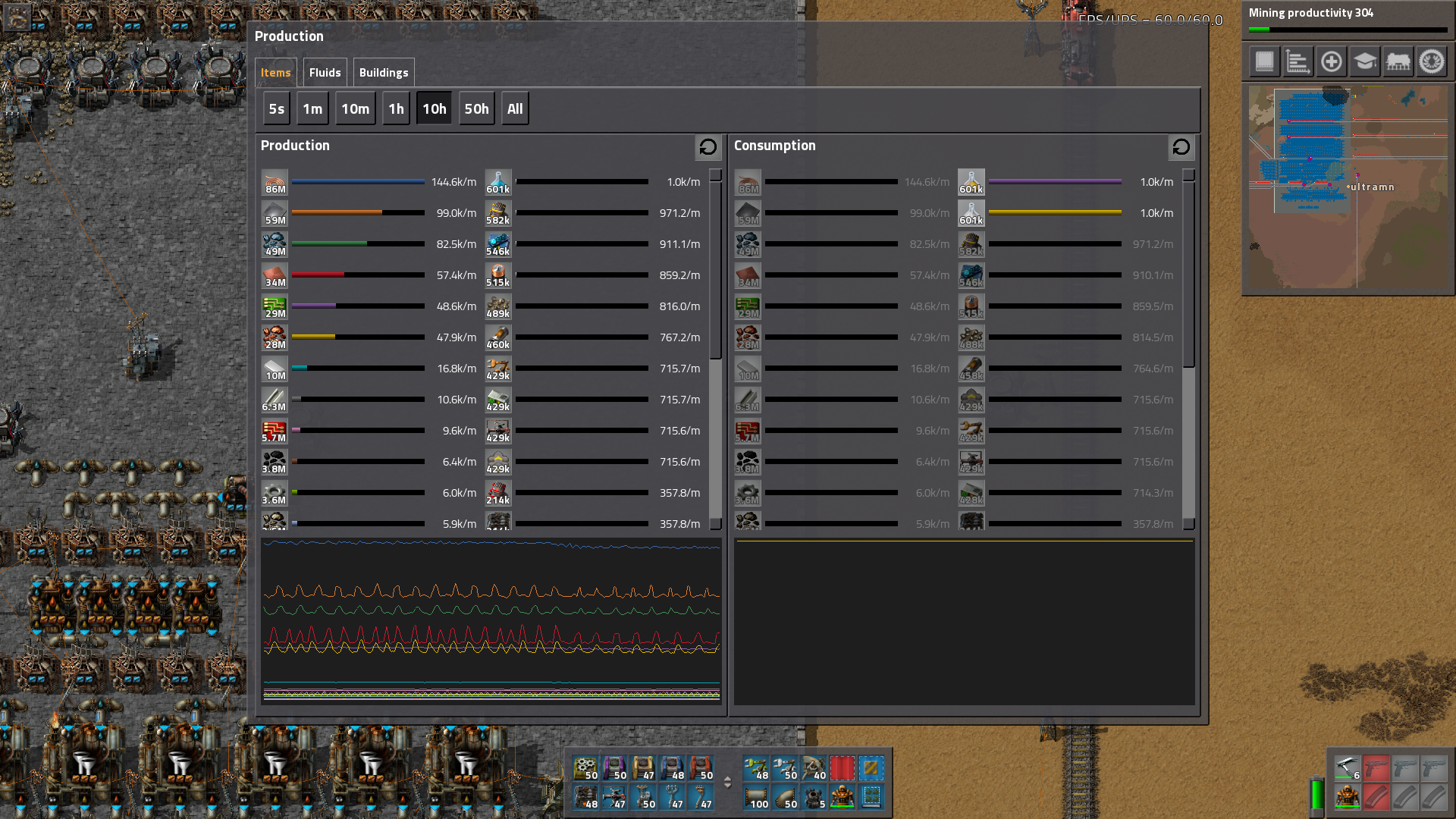Set time range to 10m

click(x=355, y=108)
